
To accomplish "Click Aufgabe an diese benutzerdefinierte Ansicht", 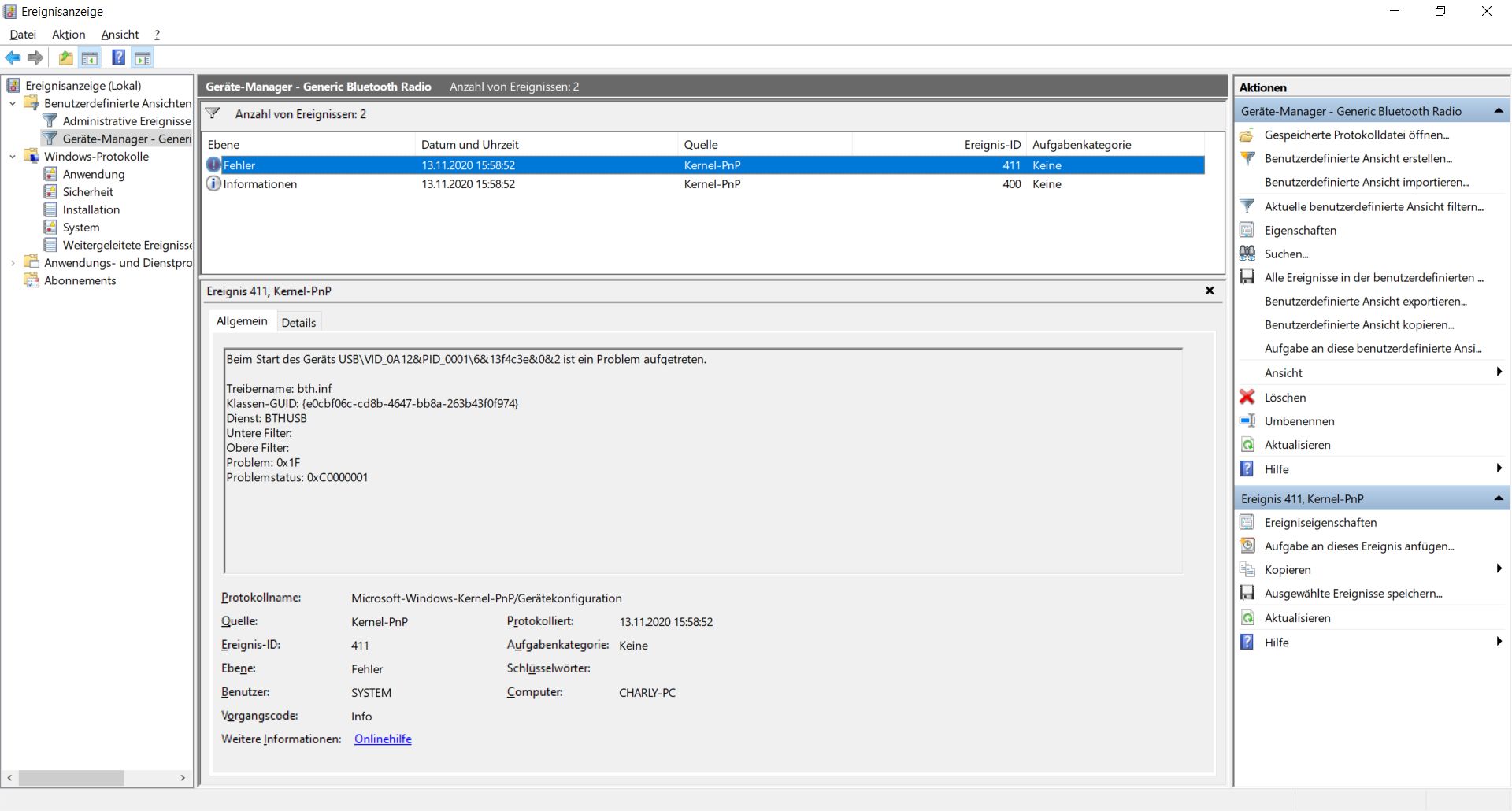I will click(1373, 348).
